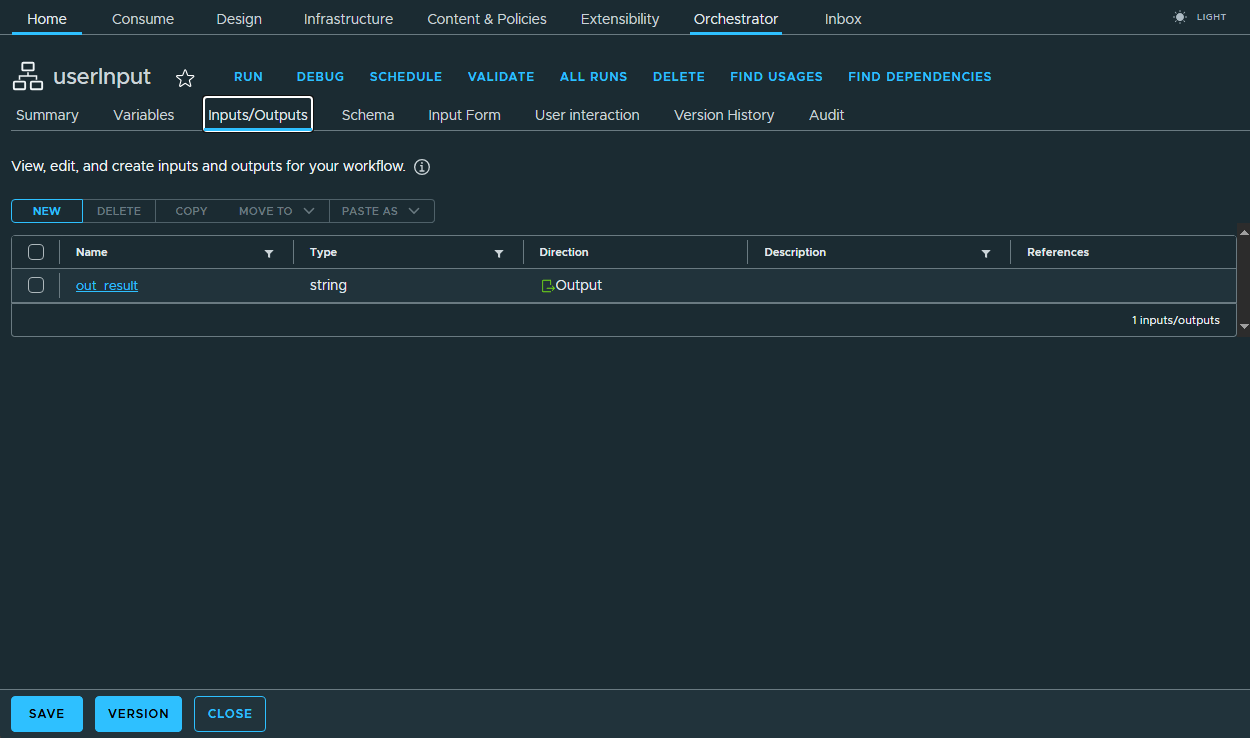
Task: Open the Variables tab
Action: click(x=143, y=115)
